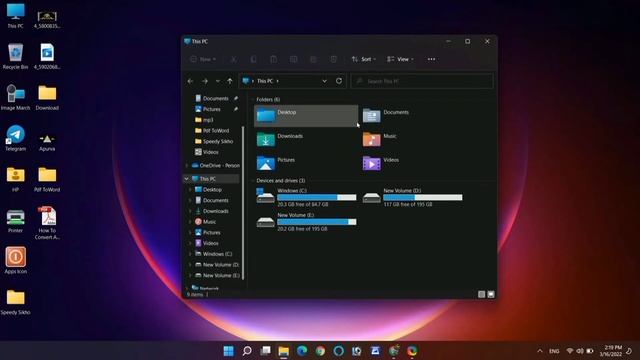Screen dimensions: 640x360
Task: Open the Apps Icon desktop shortcut
Action: [x=16, y=260]
